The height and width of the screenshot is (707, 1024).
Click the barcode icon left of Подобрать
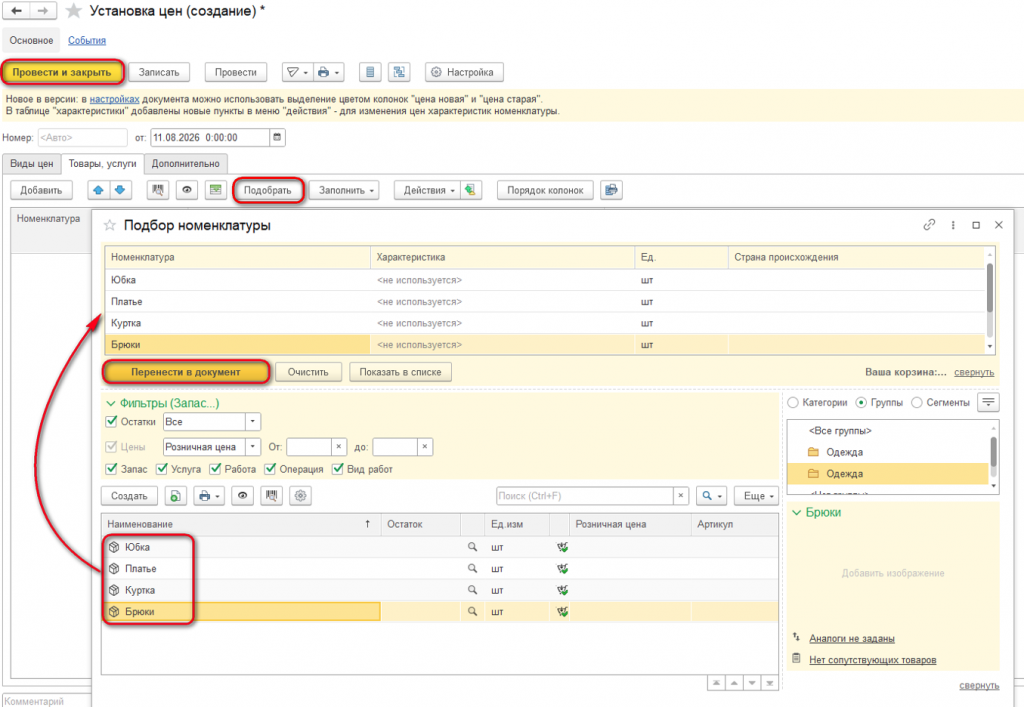point(157,190)
